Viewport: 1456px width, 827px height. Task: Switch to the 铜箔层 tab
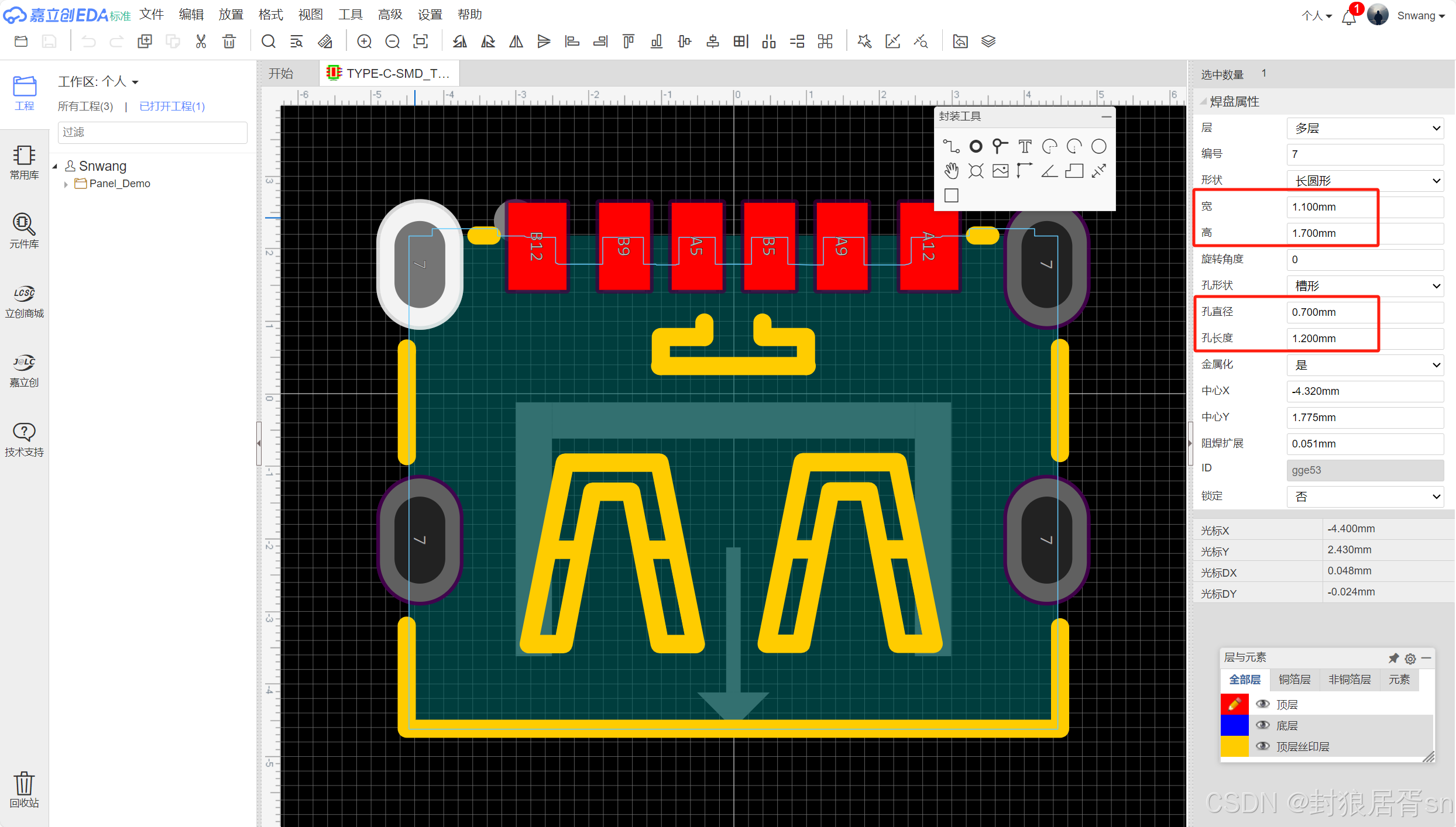click(x=1294, y=680)
